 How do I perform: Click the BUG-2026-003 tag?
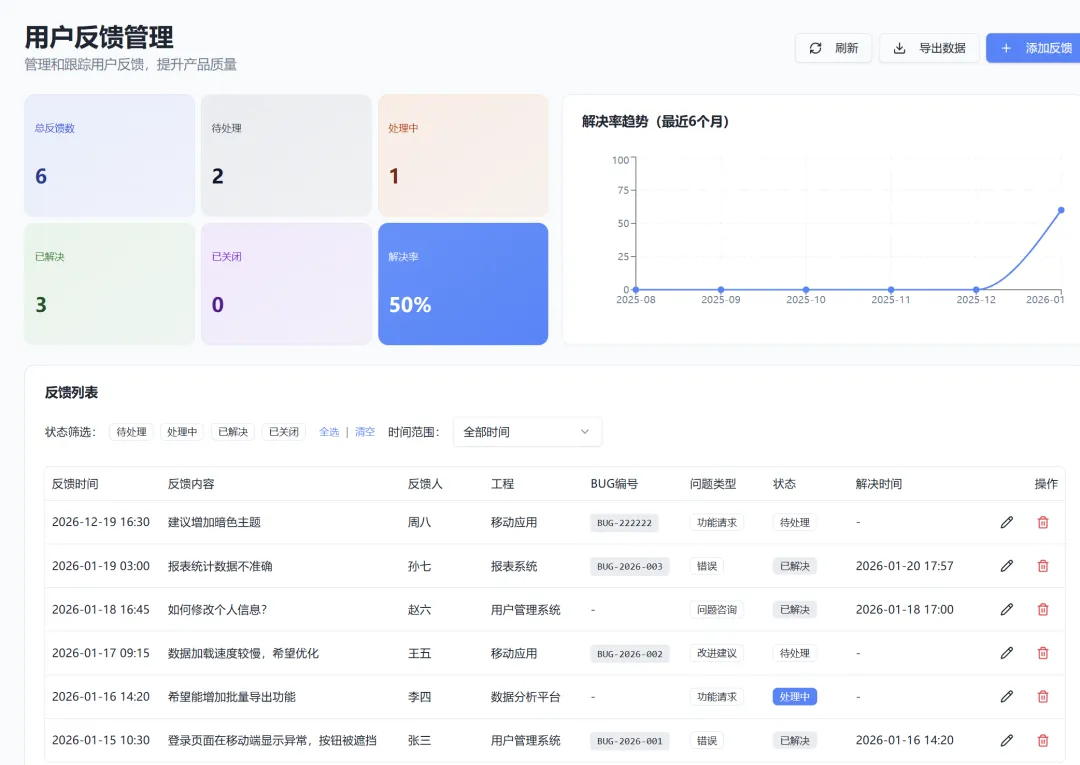[x=630, y=566]
